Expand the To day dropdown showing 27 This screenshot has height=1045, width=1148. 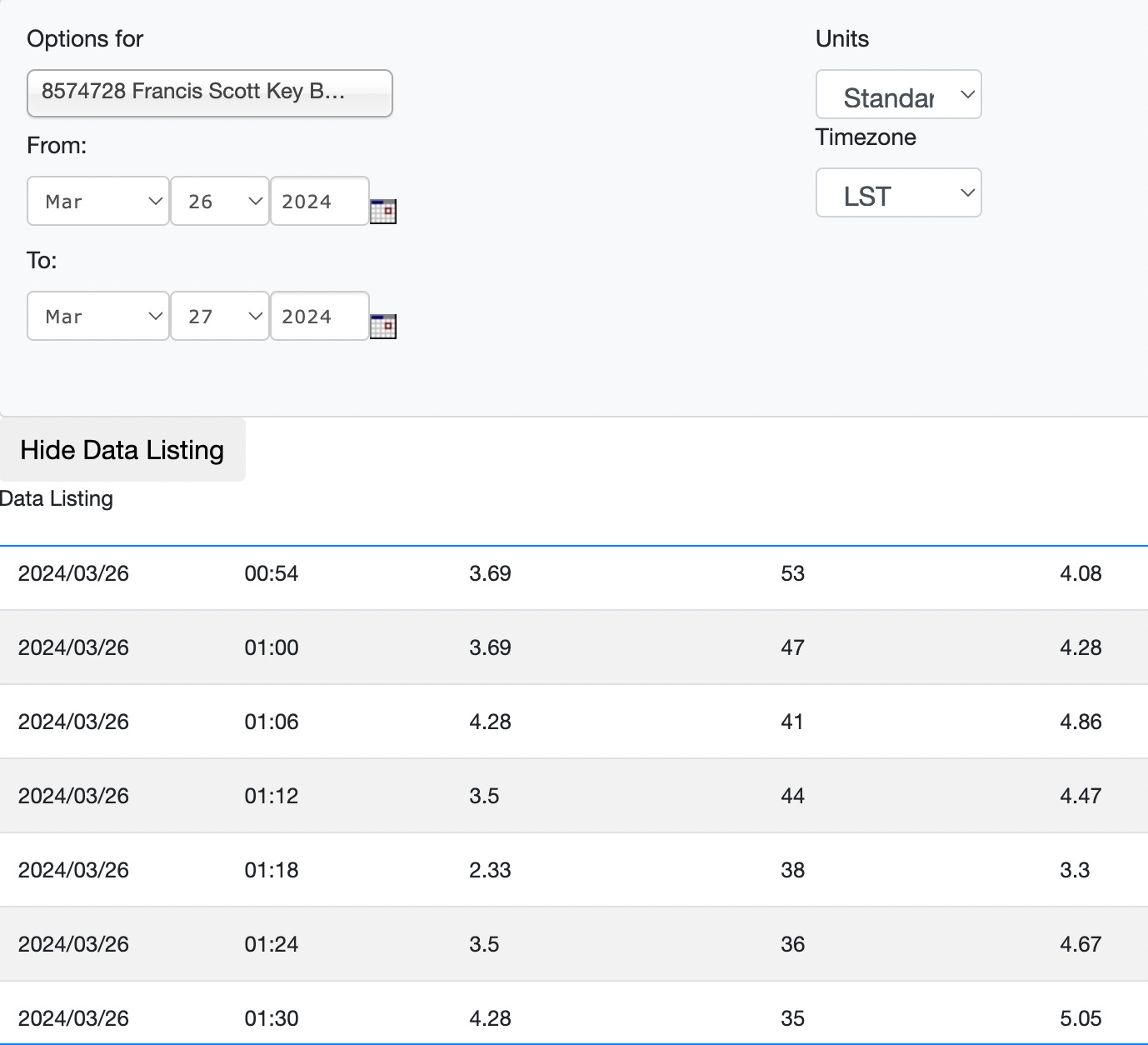[220, 317]
